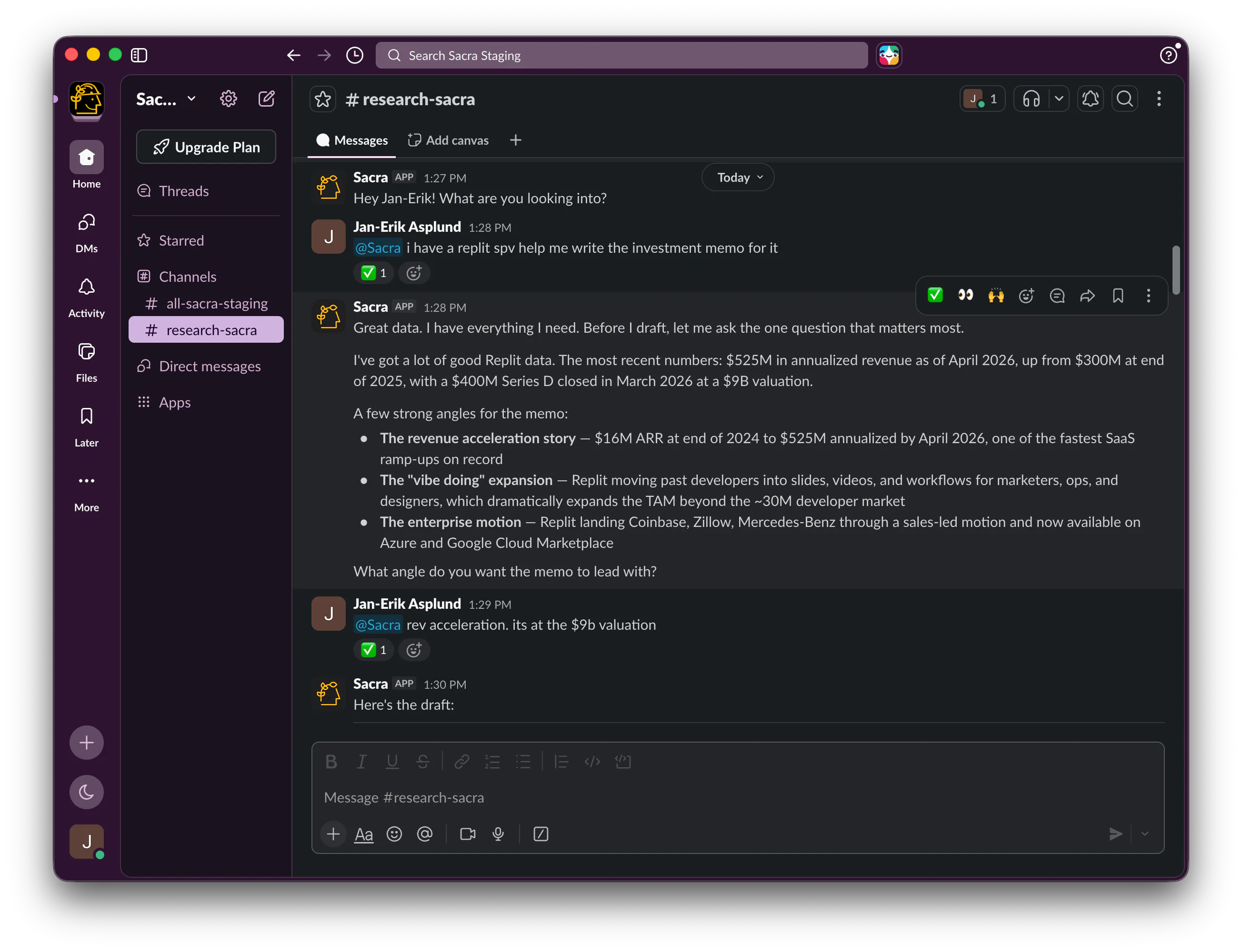The height and width of the screenshot is (952, 1242).
Task: Open huddle options dropdown arrow
Action: 1058,99
